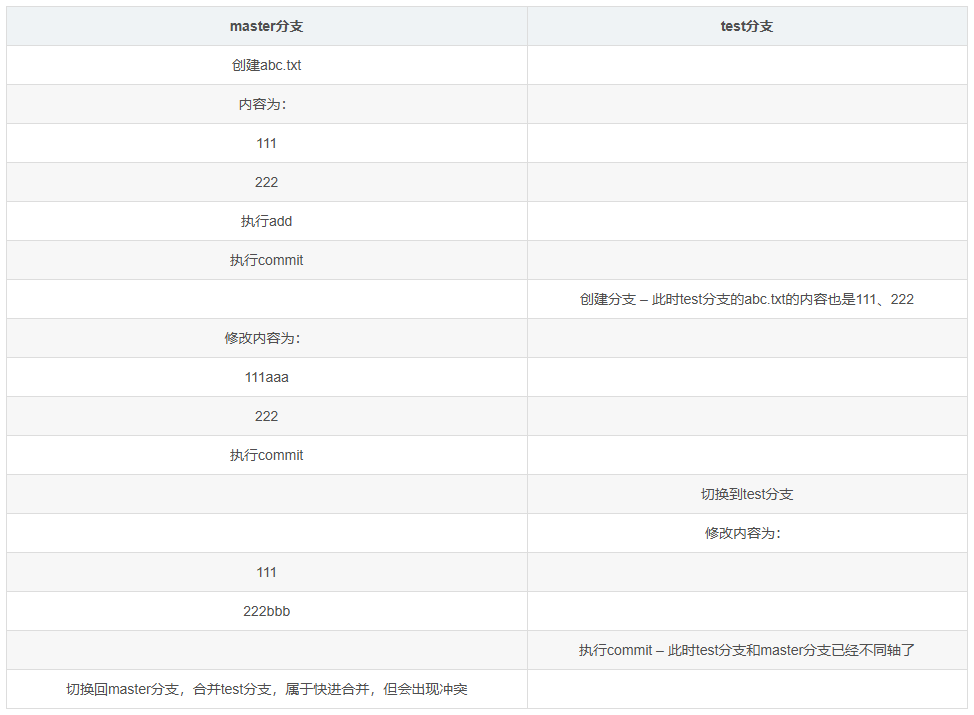The height and width of the screenshot is (715, 974).
Task: Click the 执行commit cell directly below 执行add
Action: tap(266, 260)
